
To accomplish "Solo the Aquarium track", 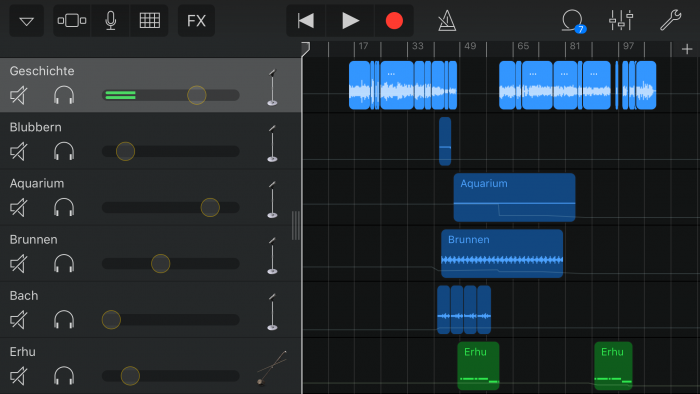I will pyautogui.click(x=64, y=207).
